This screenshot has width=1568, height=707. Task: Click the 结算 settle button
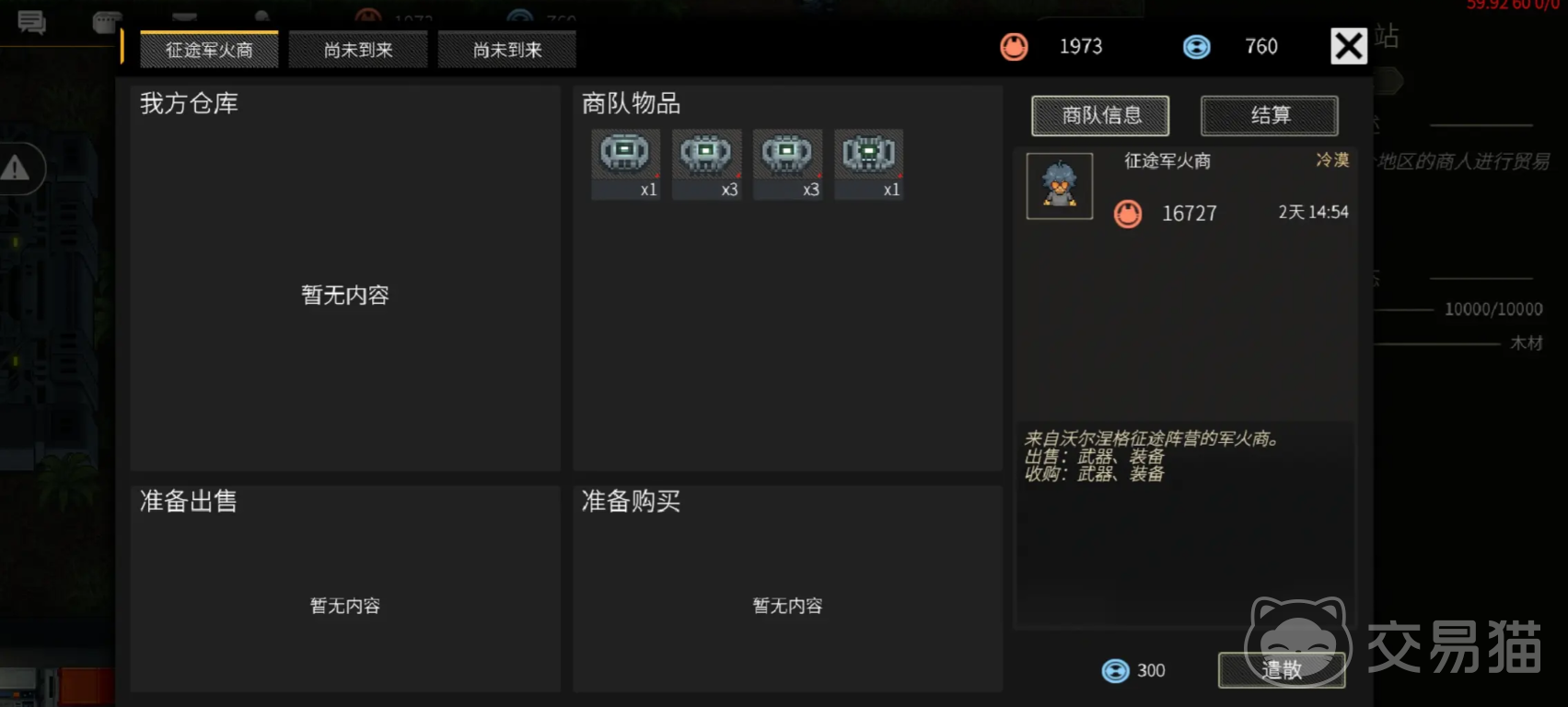(1270, 115)
